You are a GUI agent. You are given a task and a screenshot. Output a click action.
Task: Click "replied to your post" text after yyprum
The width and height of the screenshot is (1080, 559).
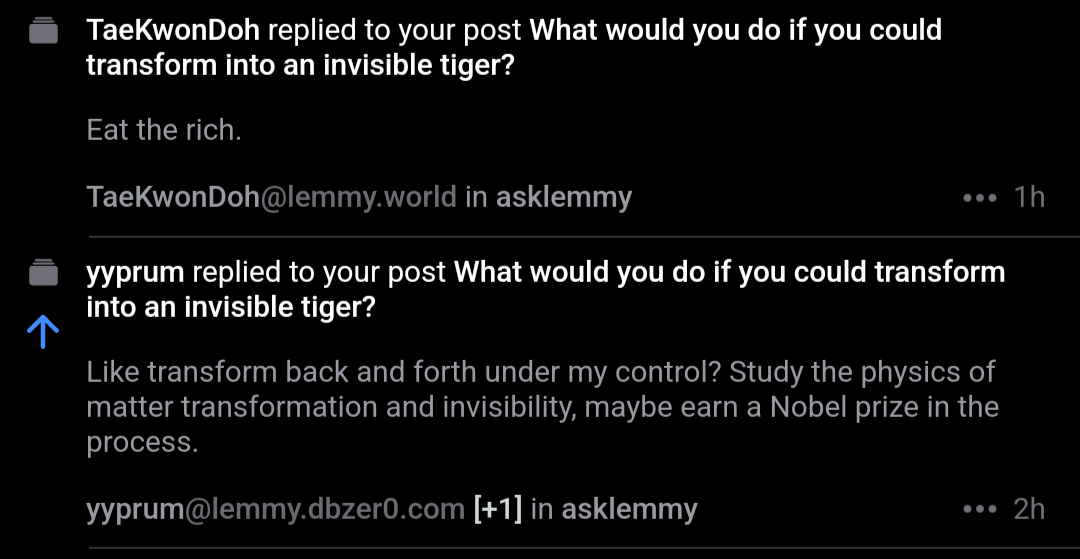point(318,272)
